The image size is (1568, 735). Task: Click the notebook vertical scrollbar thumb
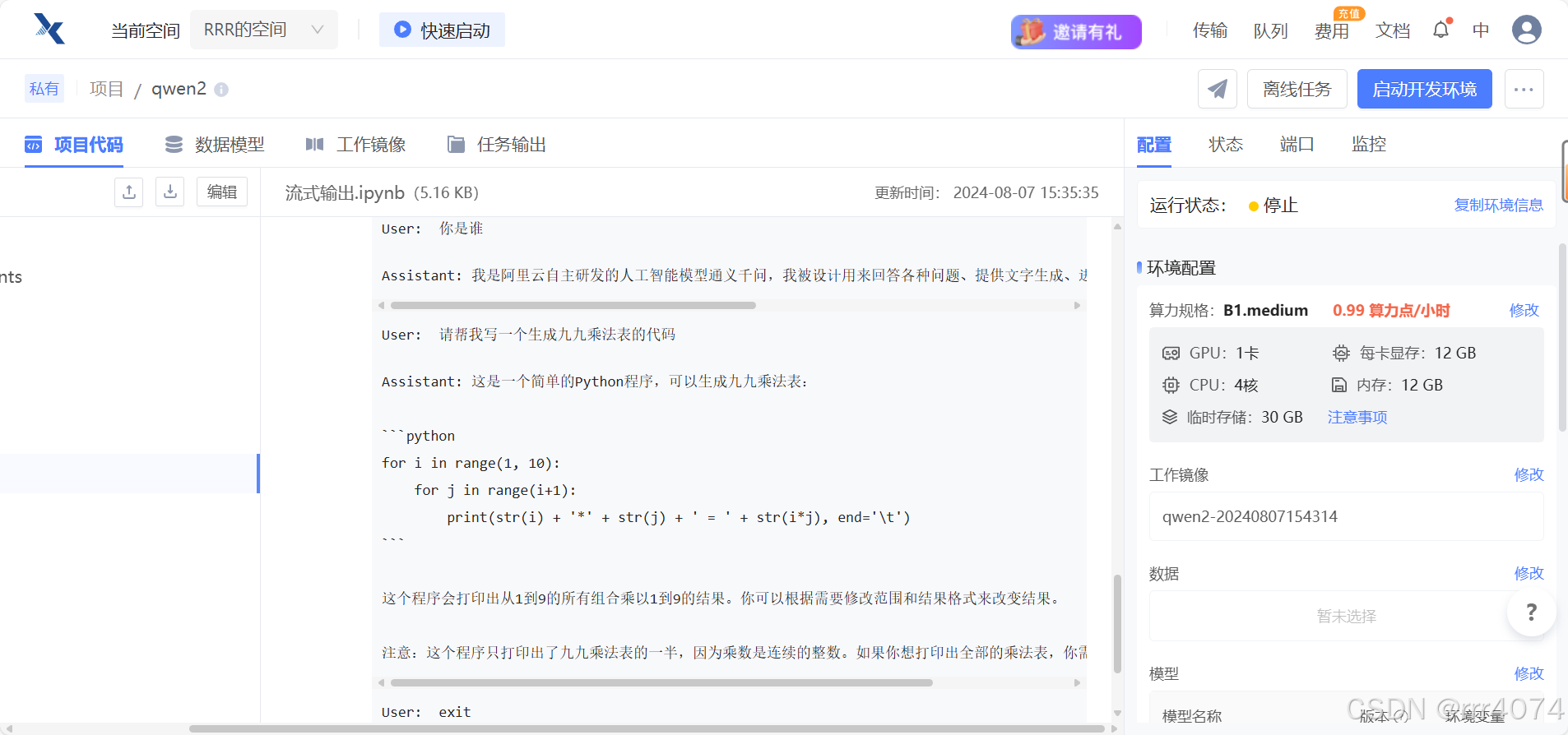pos(1117,624)
